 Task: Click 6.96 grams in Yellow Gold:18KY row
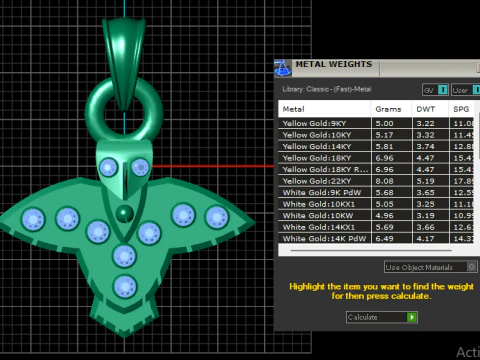point(384,158)
